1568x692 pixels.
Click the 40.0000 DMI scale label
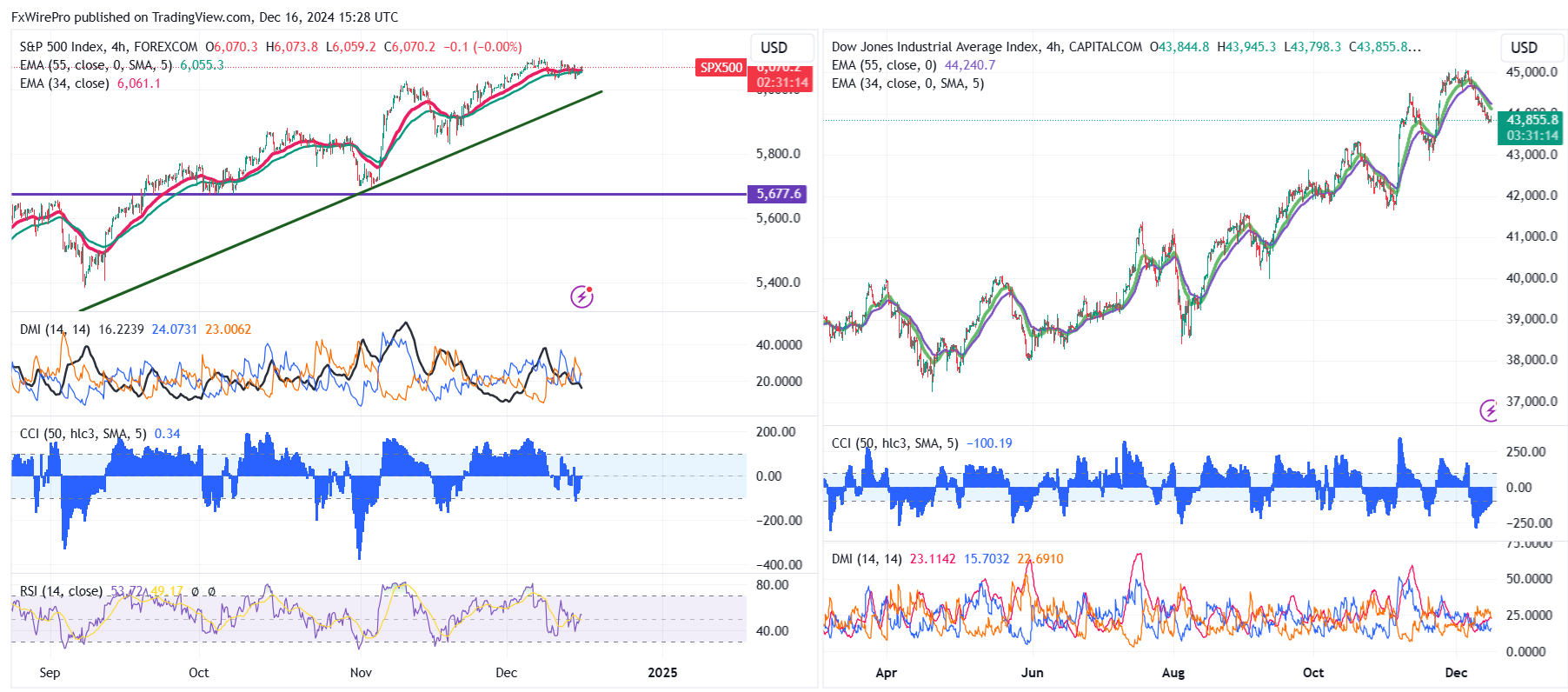click(x=779, y=345)
